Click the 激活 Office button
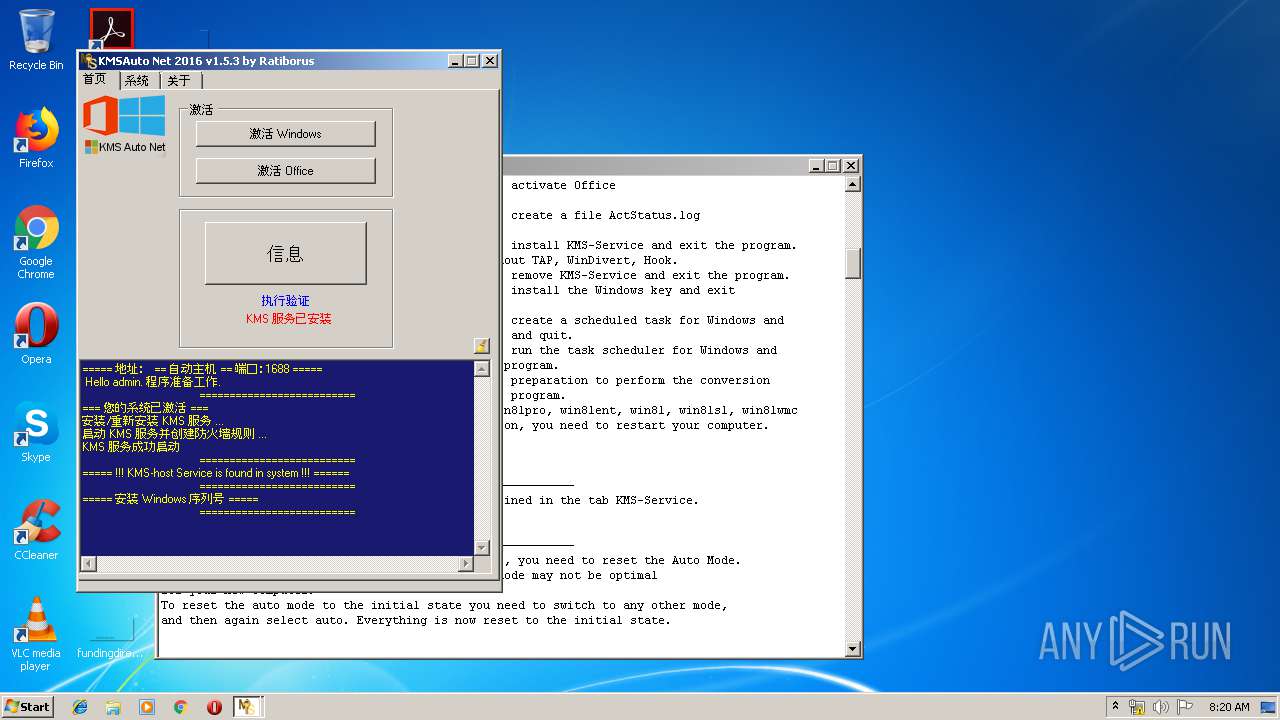This screenshot has width=1280, height=720. 285,171
